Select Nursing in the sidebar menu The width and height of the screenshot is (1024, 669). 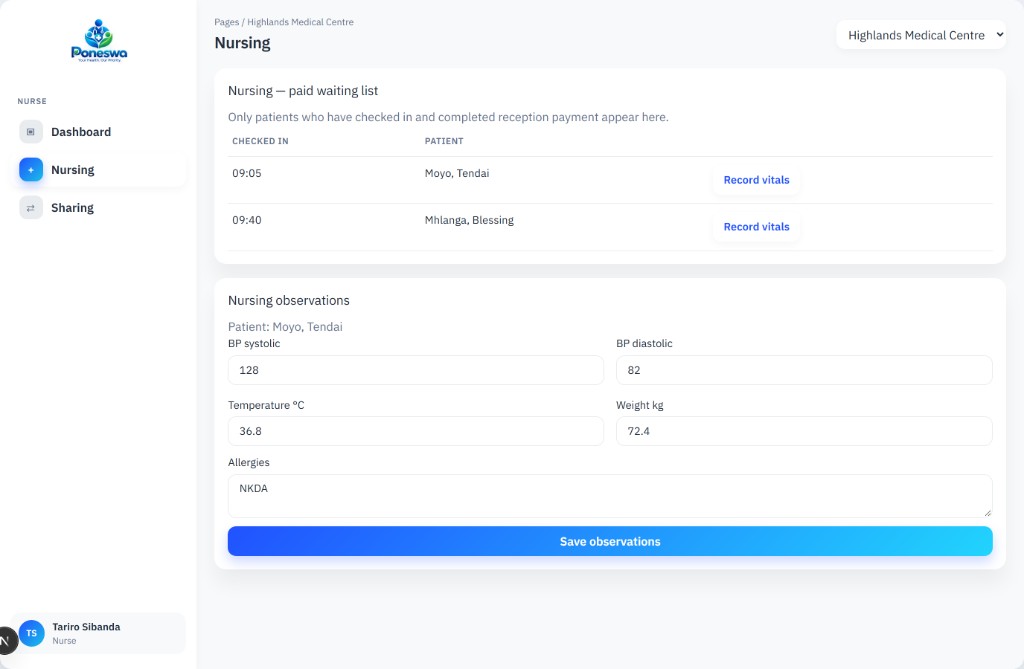click(x=99, y=170)
